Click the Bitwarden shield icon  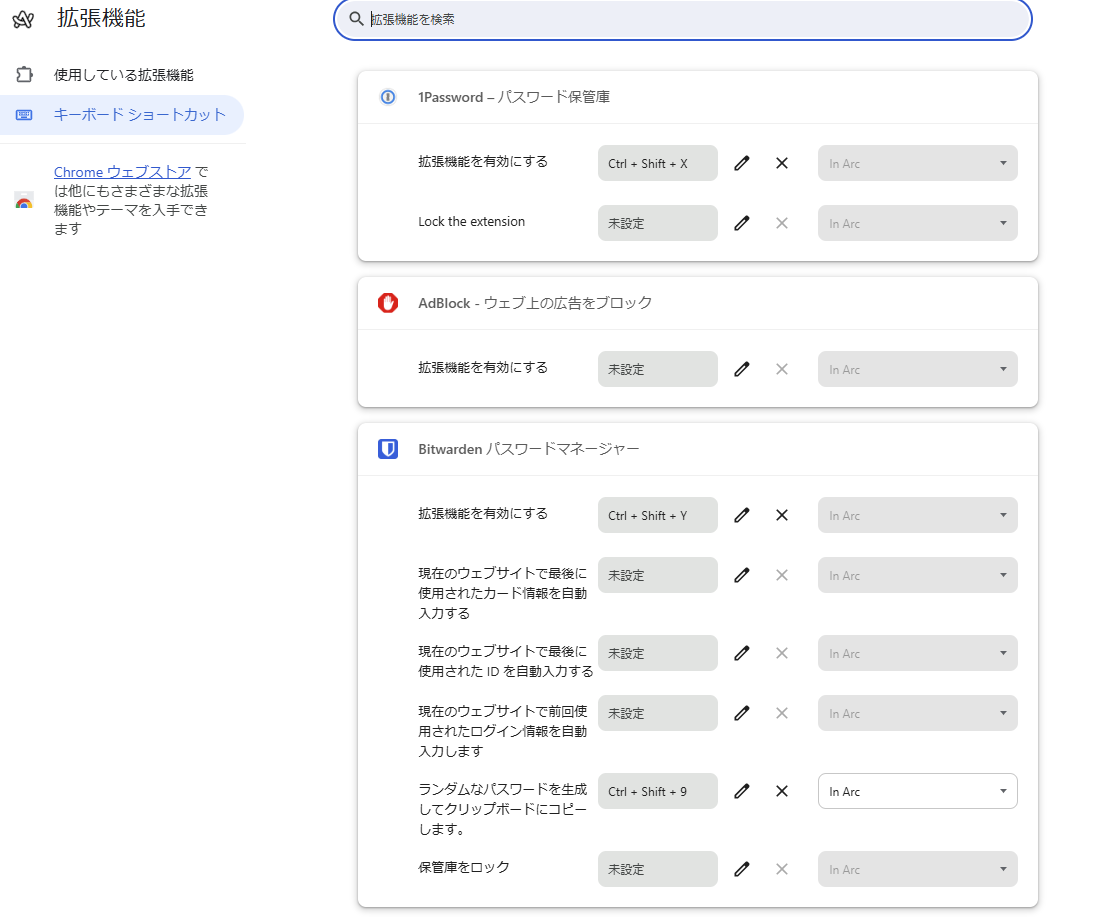(x=388, y=449)
